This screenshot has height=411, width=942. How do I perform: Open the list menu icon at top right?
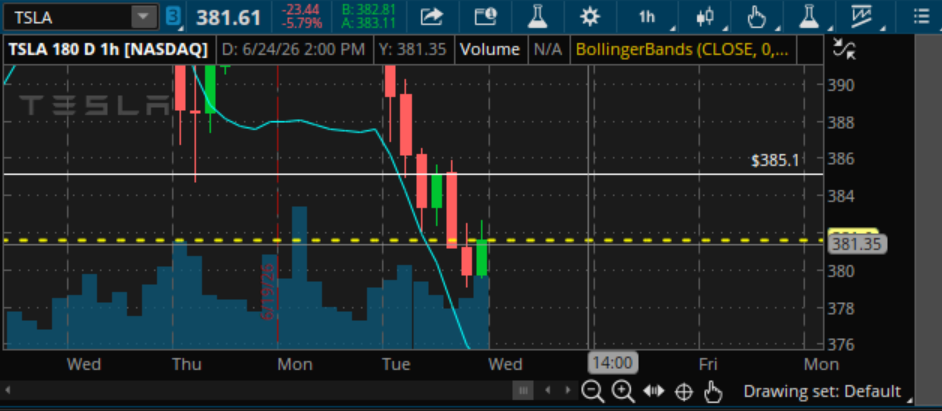(x=921, y=17)
